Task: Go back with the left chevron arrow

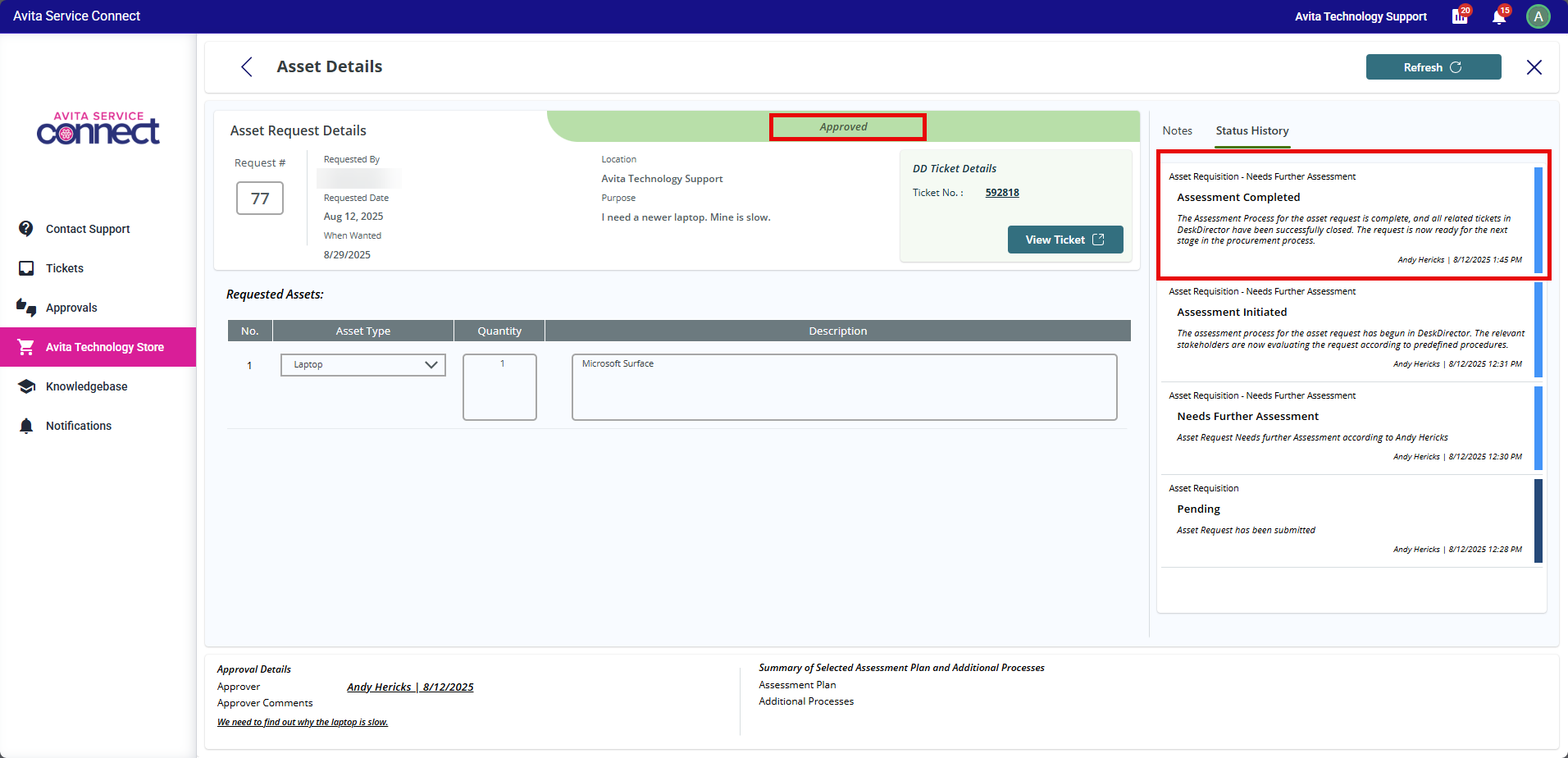Action: 247,67
